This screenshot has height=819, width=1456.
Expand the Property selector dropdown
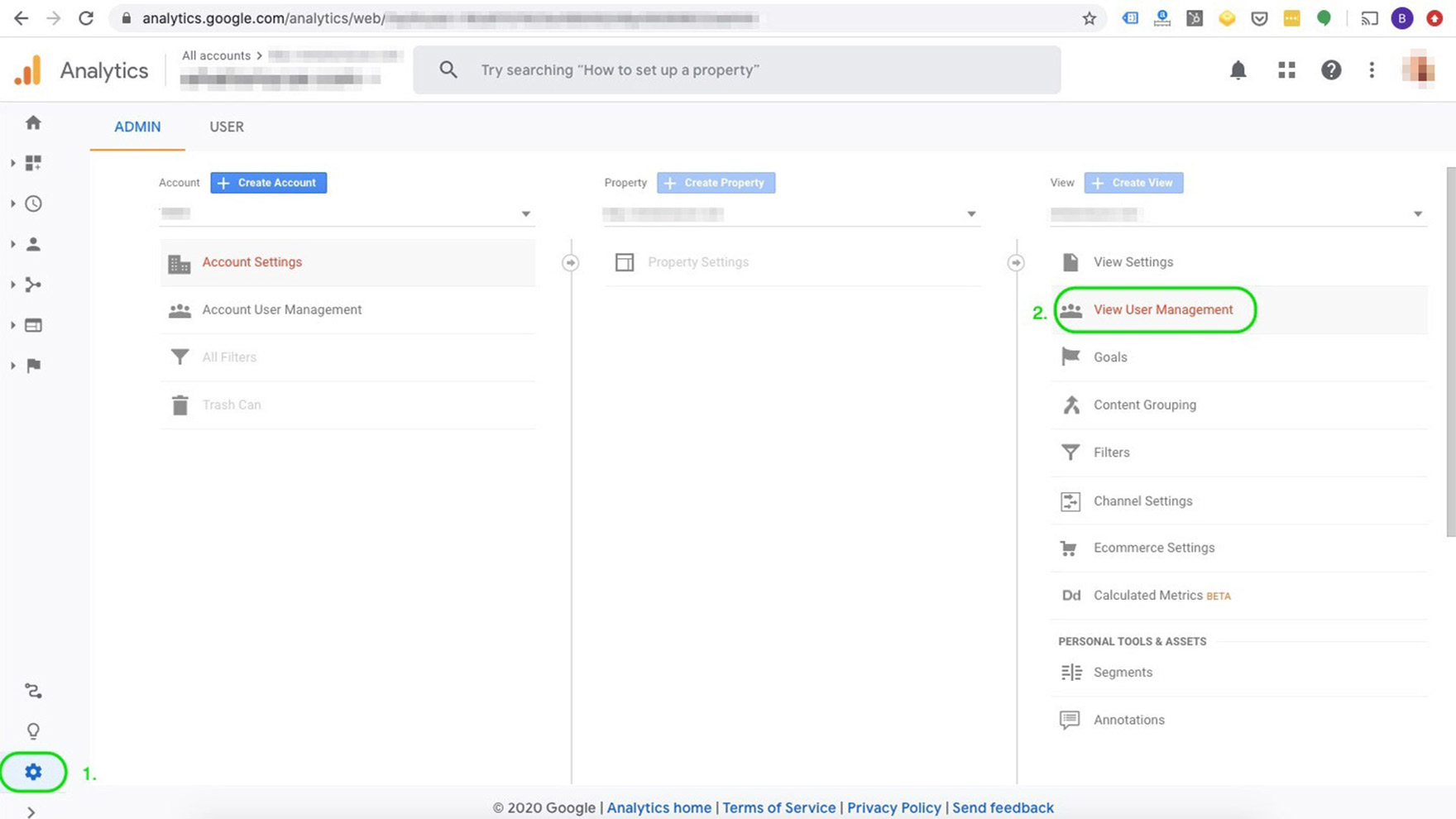pos(971,214)
